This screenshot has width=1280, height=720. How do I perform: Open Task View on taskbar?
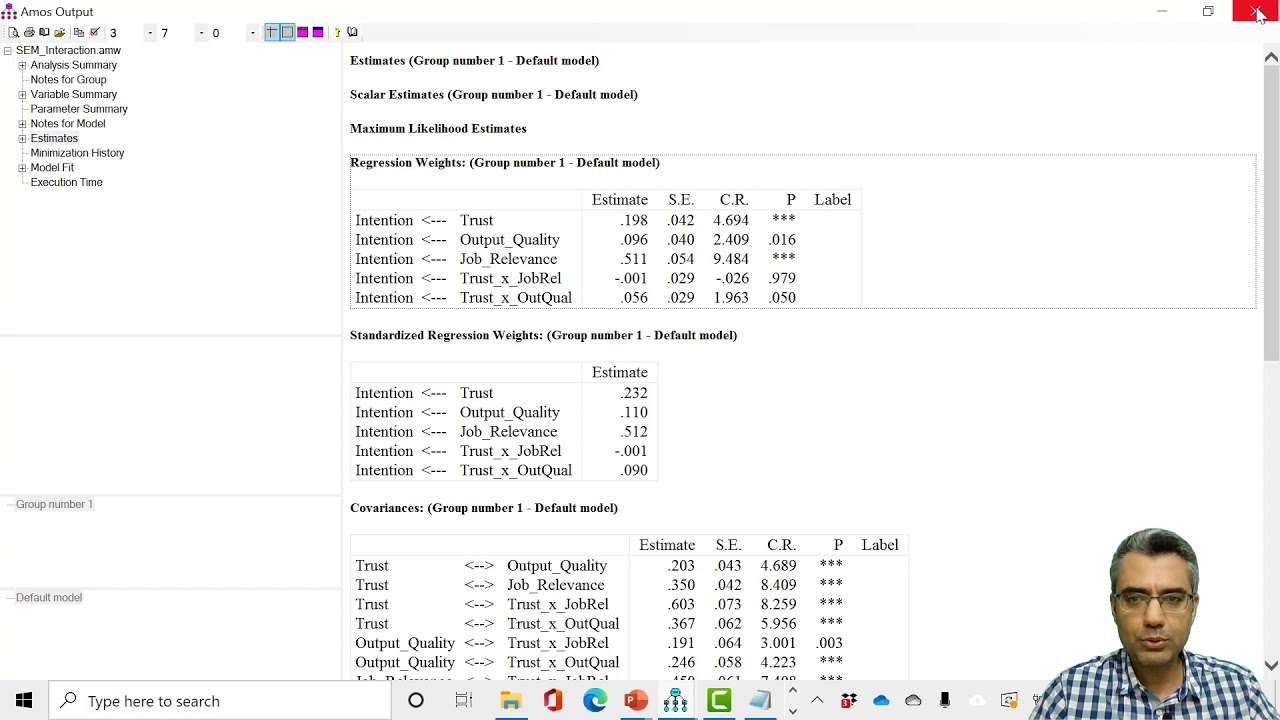click(x=464, y=701)
